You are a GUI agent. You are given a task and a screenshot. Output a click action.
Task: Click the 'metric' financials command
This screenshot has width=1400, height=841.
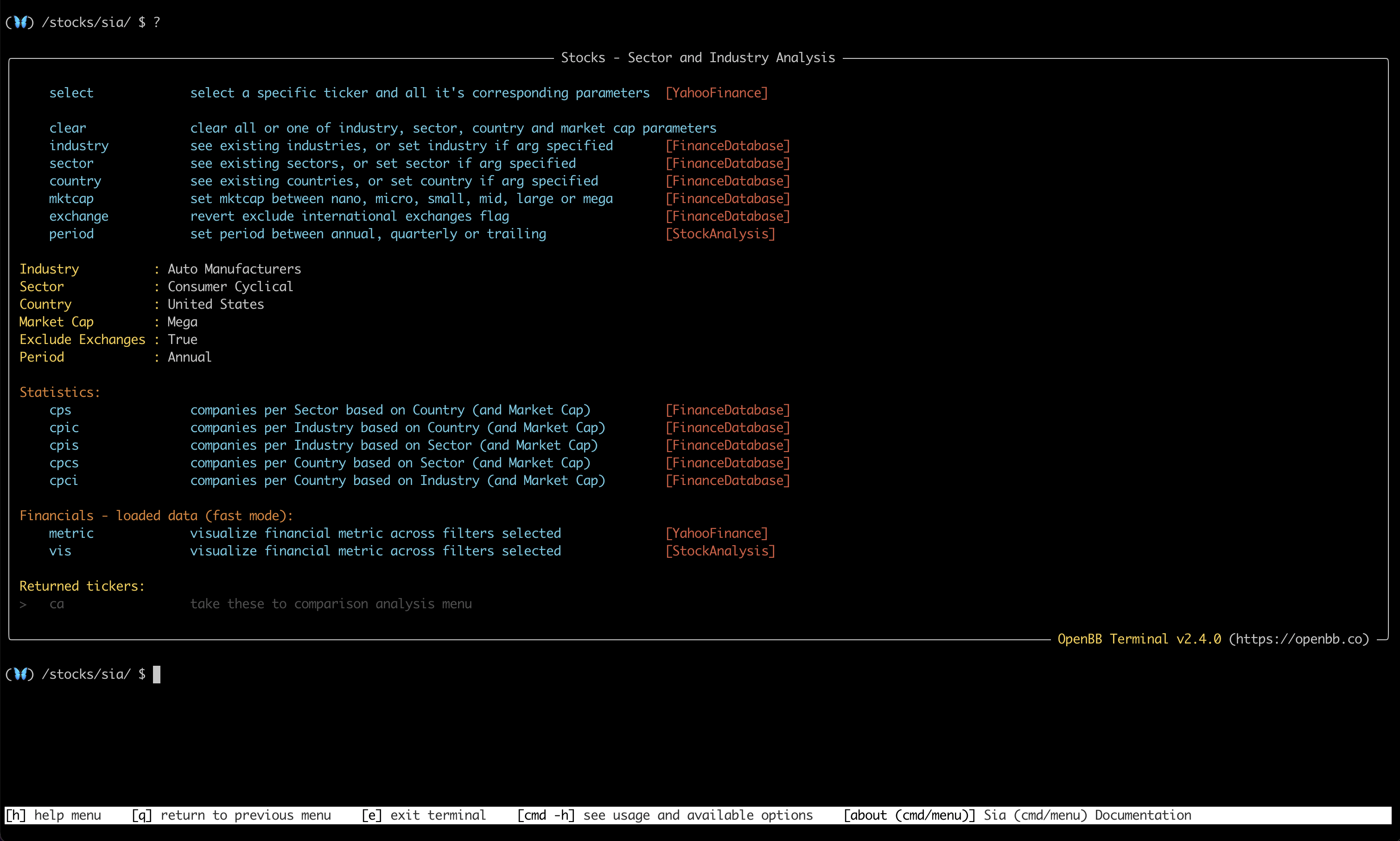tap(71, 533)
